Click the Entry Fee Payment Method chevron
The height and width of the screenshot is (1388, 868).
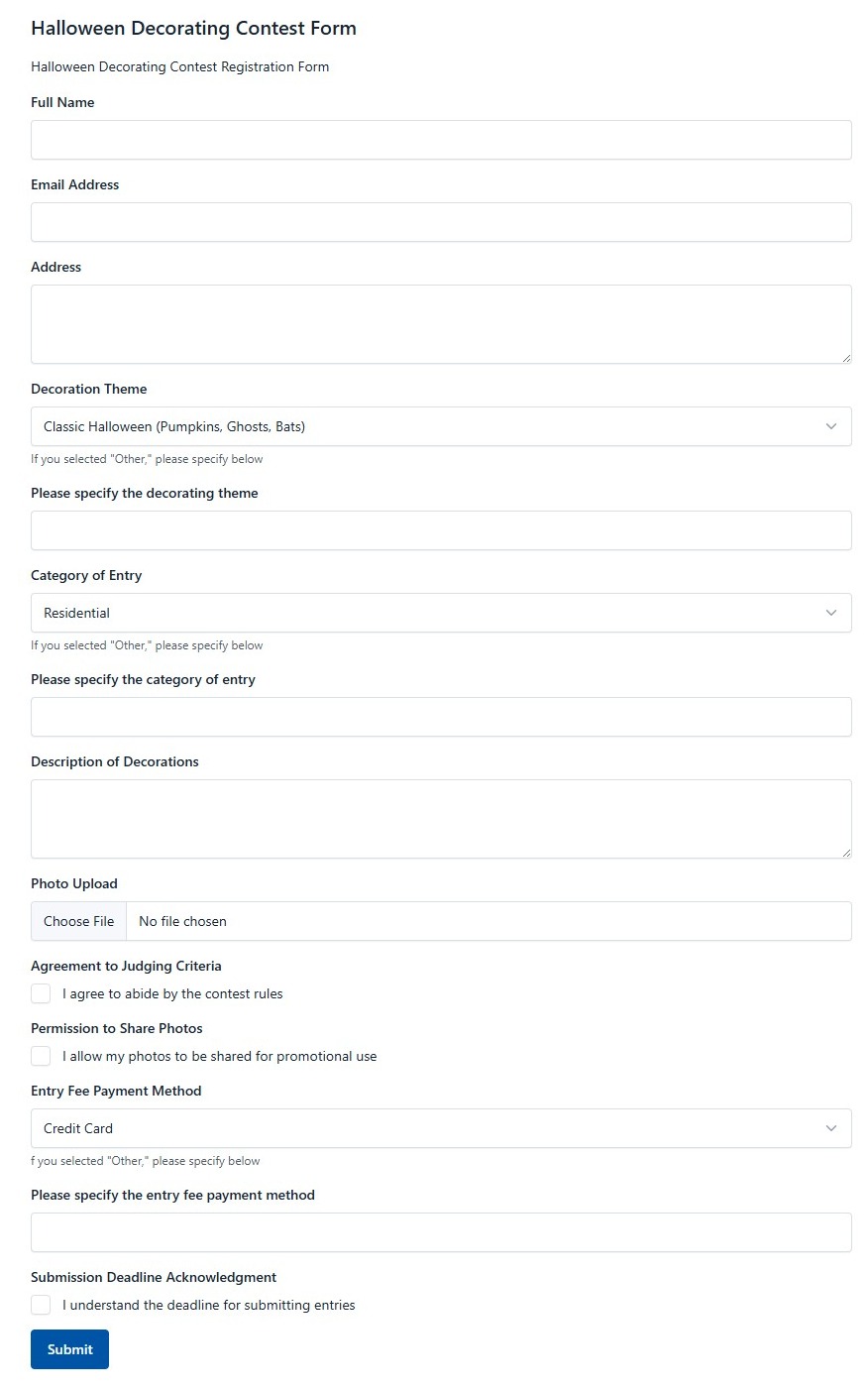coord(830,1128)
